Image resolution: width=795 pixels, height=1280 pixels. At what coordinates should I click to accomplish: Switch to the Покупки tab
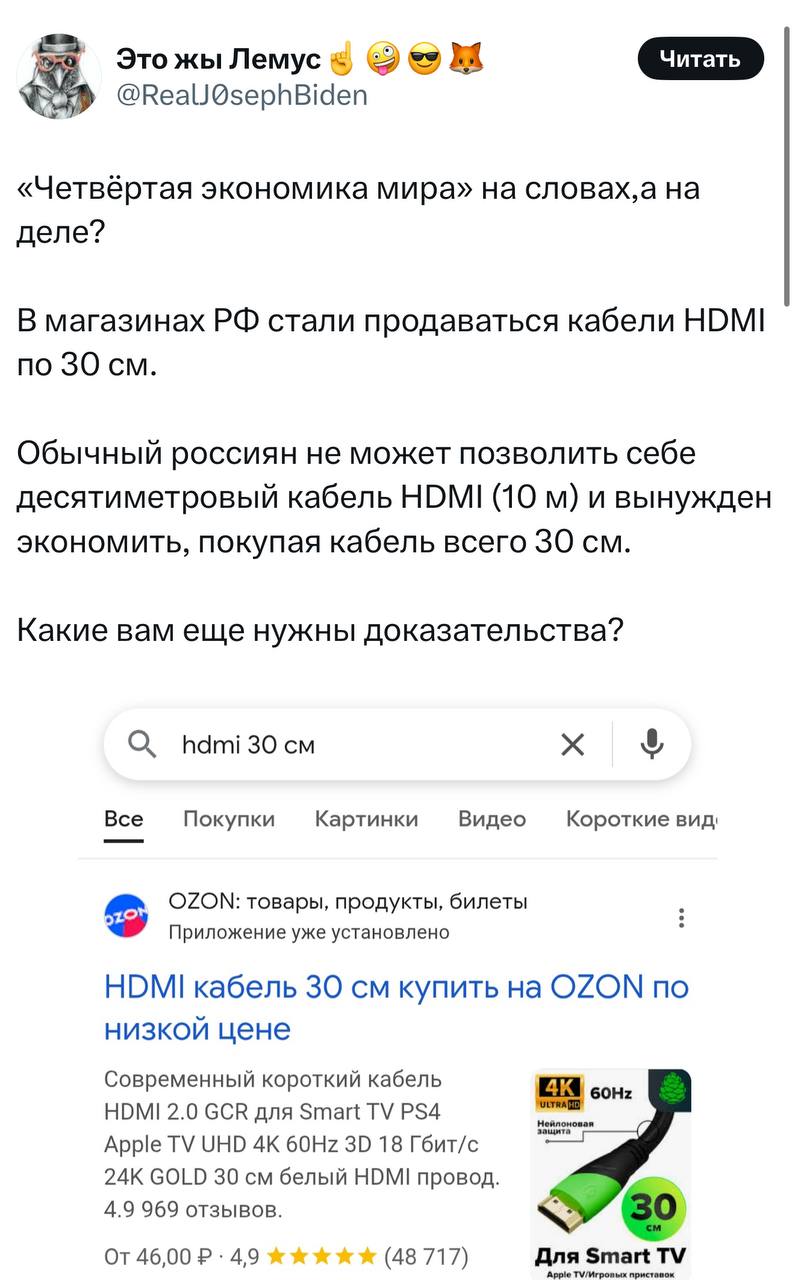[229, 819]
